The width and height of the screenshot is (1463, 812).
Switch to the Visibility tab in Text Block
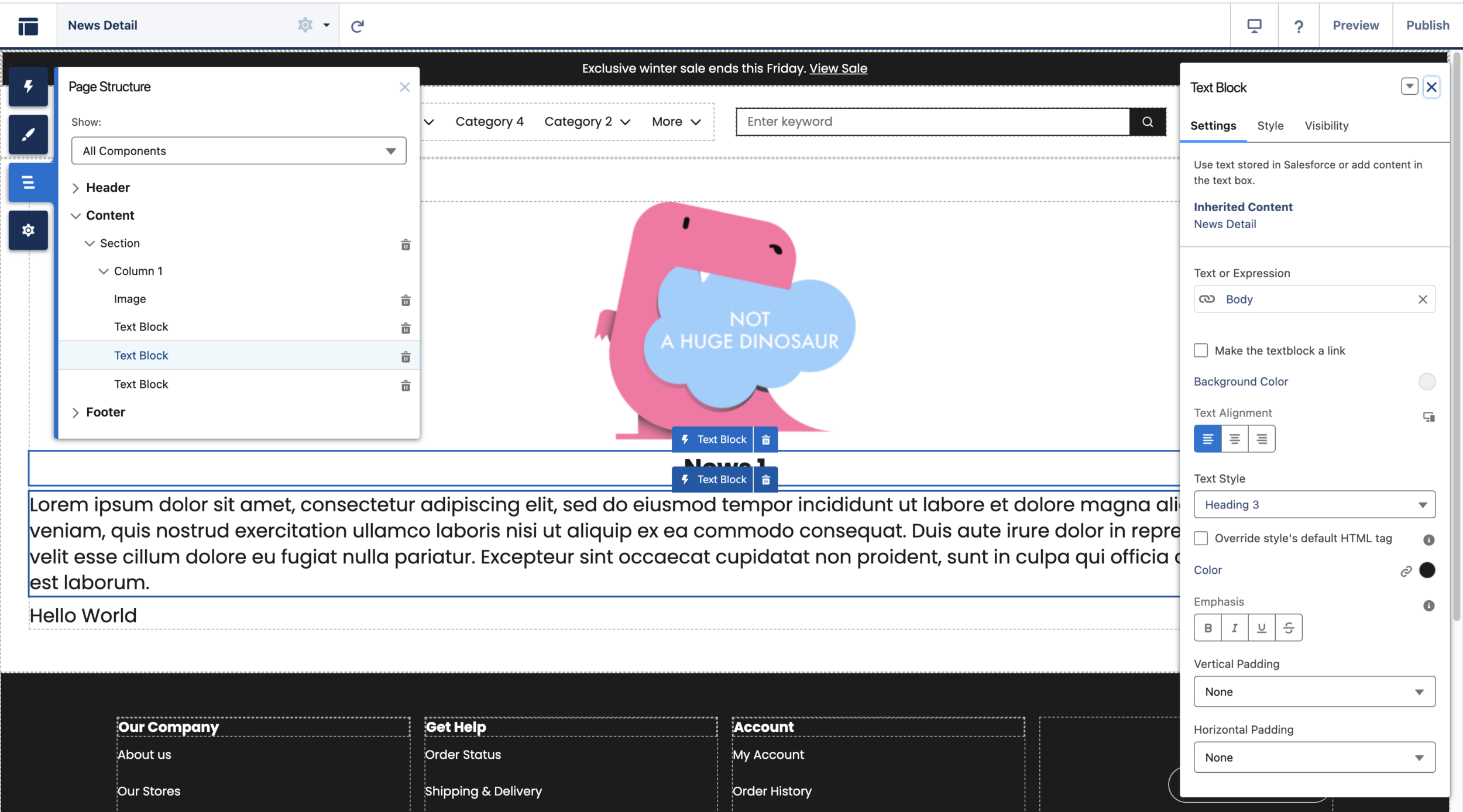(1326, 125)
